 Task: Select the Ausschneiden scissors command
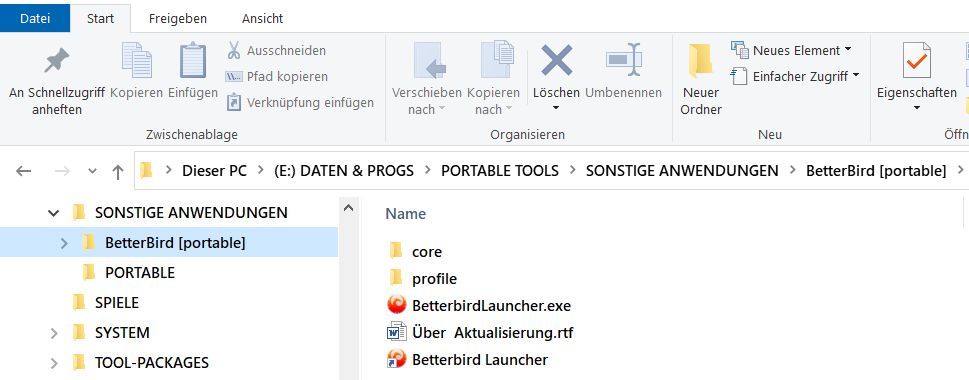(x=276, y=51)
